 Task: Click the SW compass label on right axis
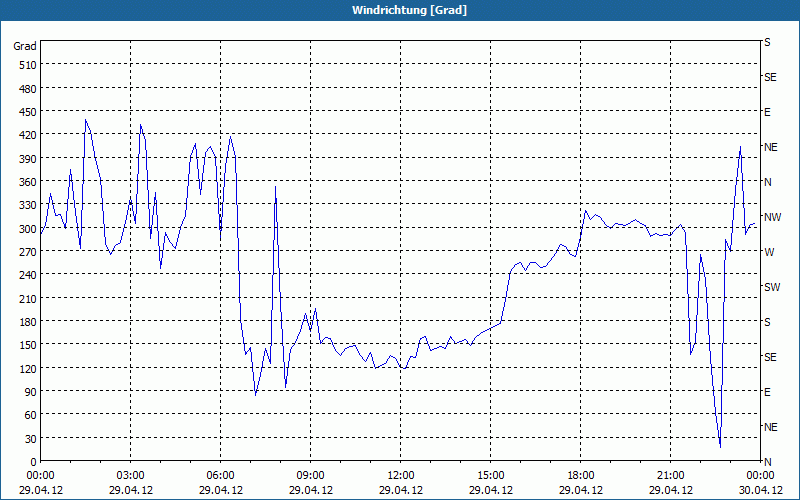pyautogui.click(x=772, y=287)
